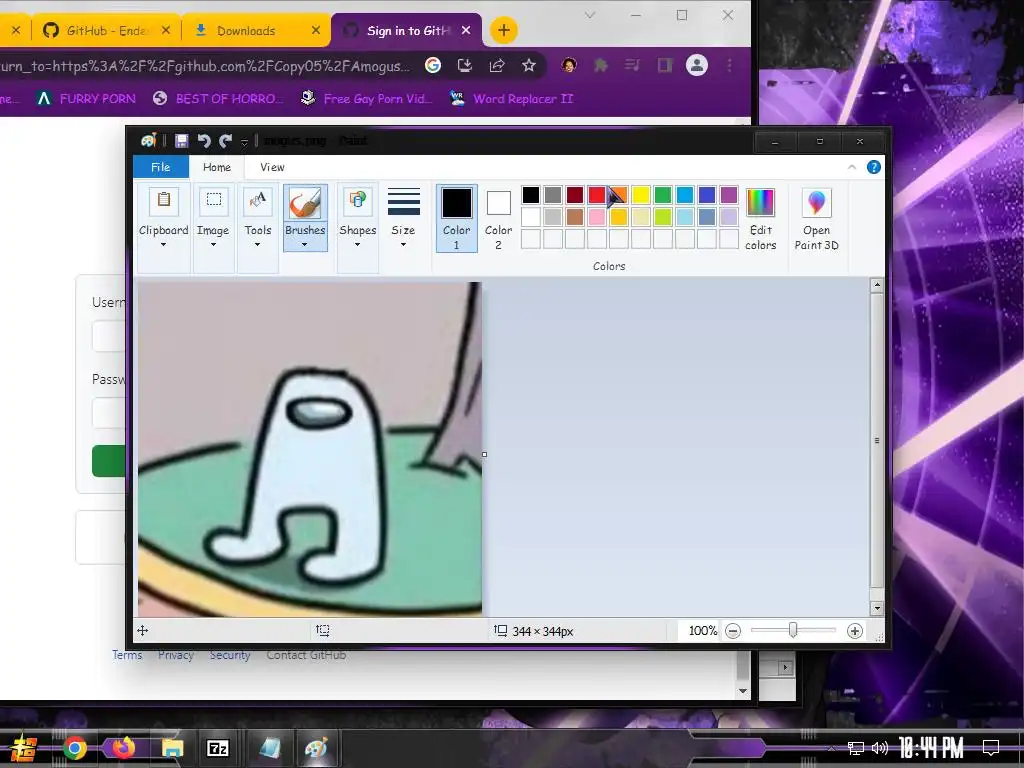Close the Sign in to GitHub tab
The width and height of the screenshot is (1024, 768).
(x=466, y=30)
